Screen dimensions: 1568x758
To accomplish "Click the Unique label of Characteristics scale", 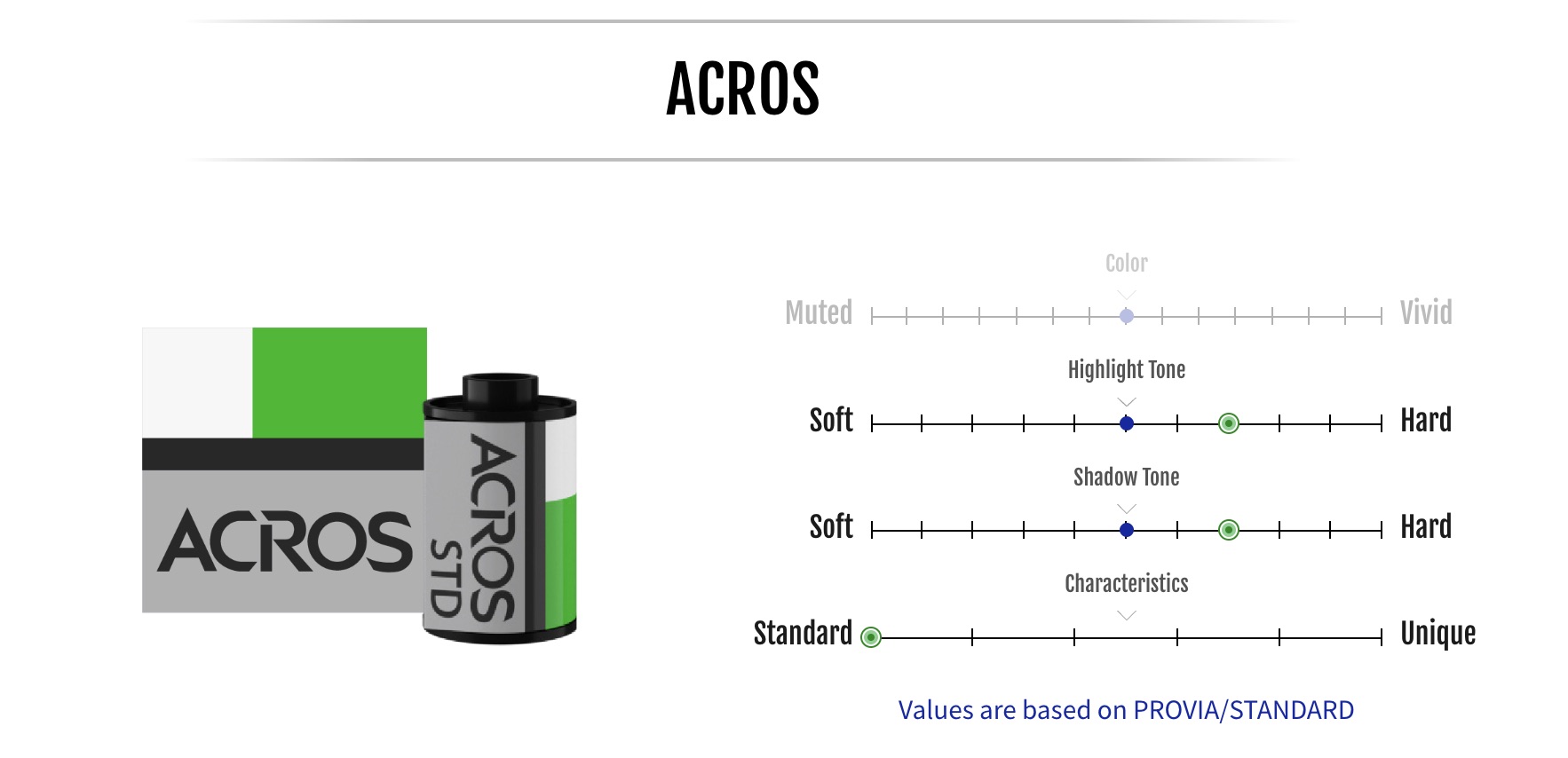I will click(x=1438, y=634).
